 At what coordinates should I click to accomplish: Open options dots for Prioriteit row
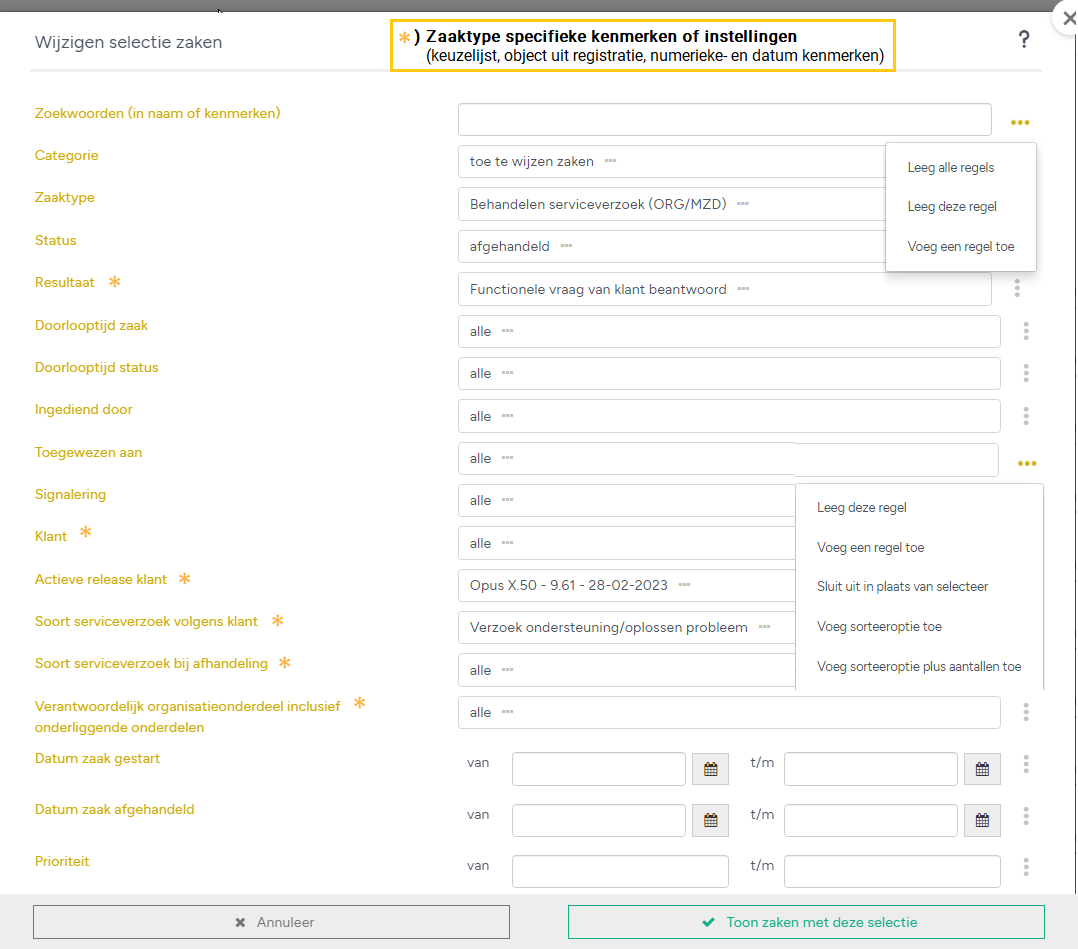click(x=1026, y=866)
